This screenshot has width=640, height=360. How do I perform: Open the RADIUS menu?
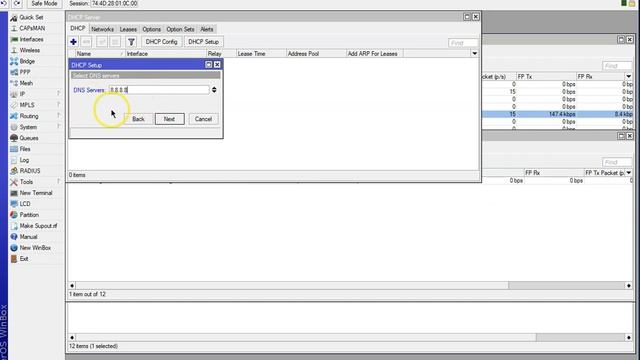[x=30, y=171]
